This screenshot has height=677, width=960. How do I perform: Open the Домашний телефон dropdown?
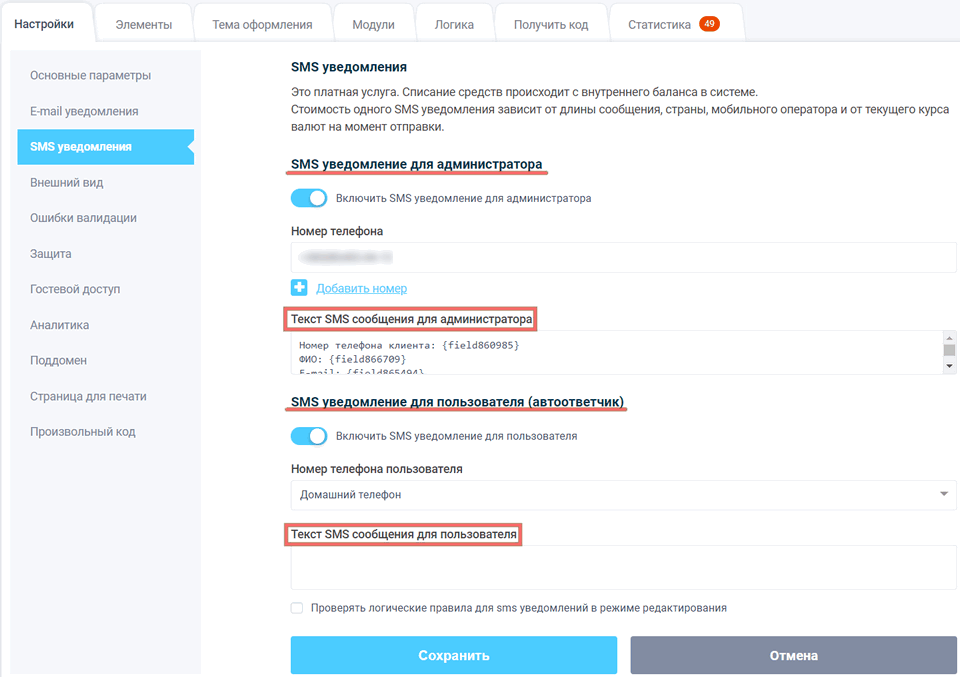pos(620,494)
